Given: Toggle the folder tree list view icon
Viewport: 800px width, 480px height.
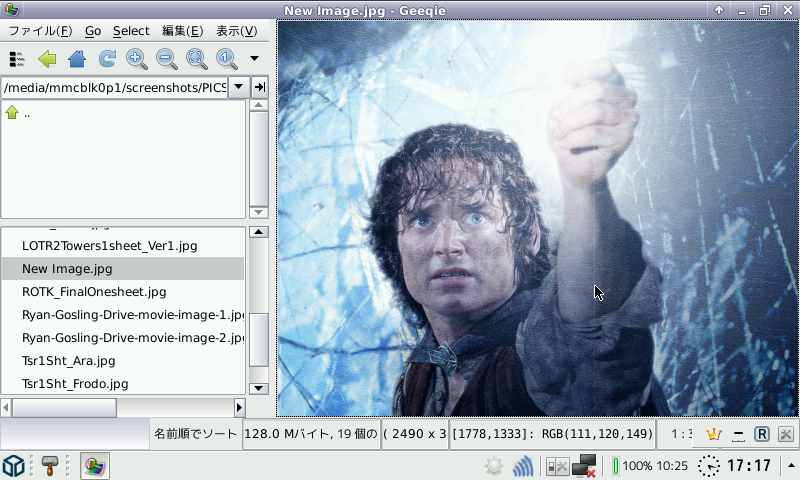Looking at the screenshot, I should (x=17, y=59).
